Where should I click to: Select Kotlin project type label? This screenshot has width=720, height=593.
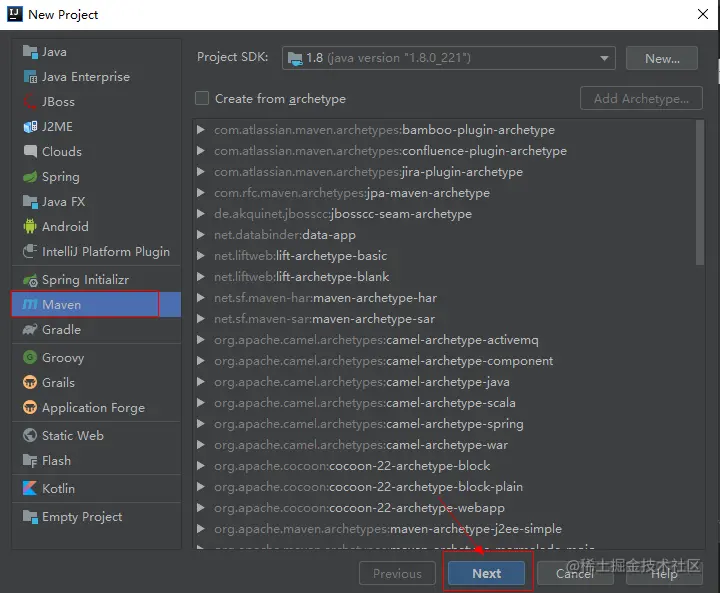point(58,488)
